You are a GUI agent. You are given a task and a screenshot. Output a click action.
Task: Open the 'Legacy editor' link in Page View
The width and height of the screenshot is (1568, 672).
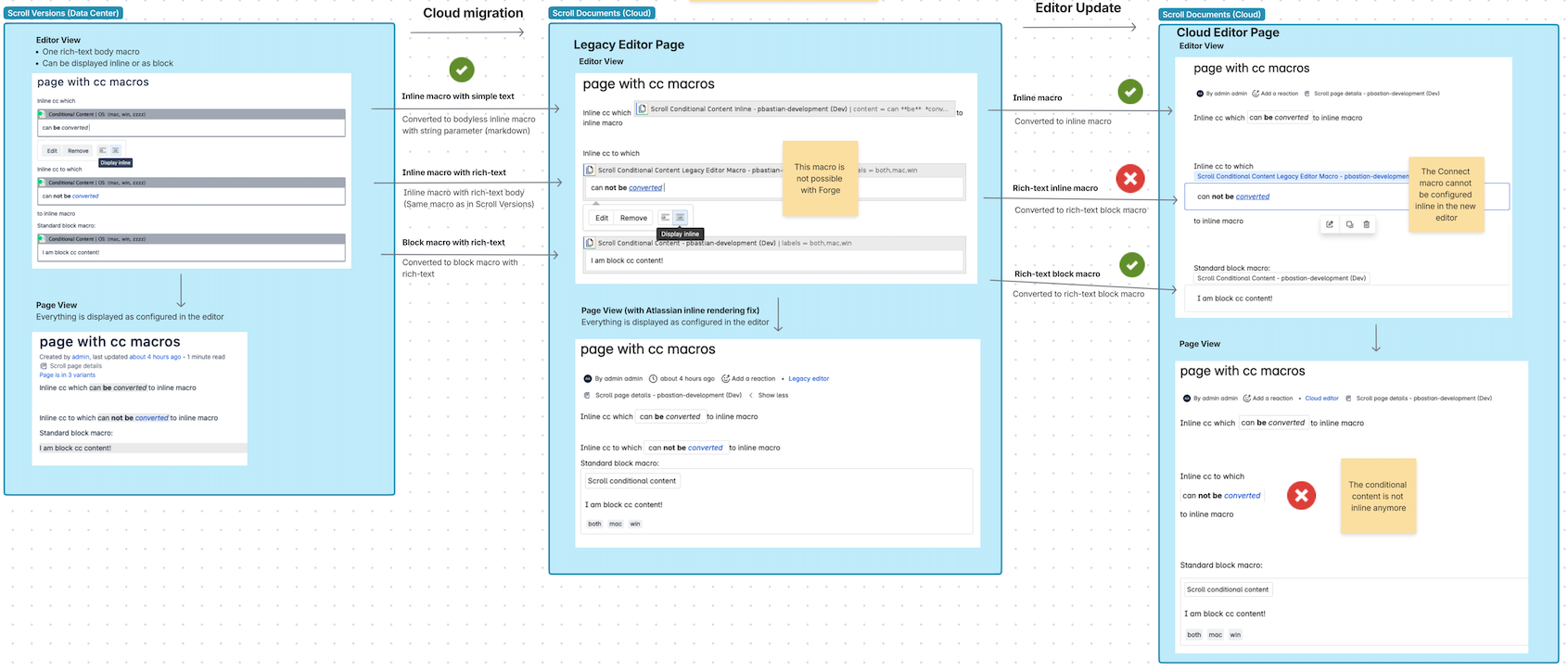pyautogui.click(x=809, y=379)
